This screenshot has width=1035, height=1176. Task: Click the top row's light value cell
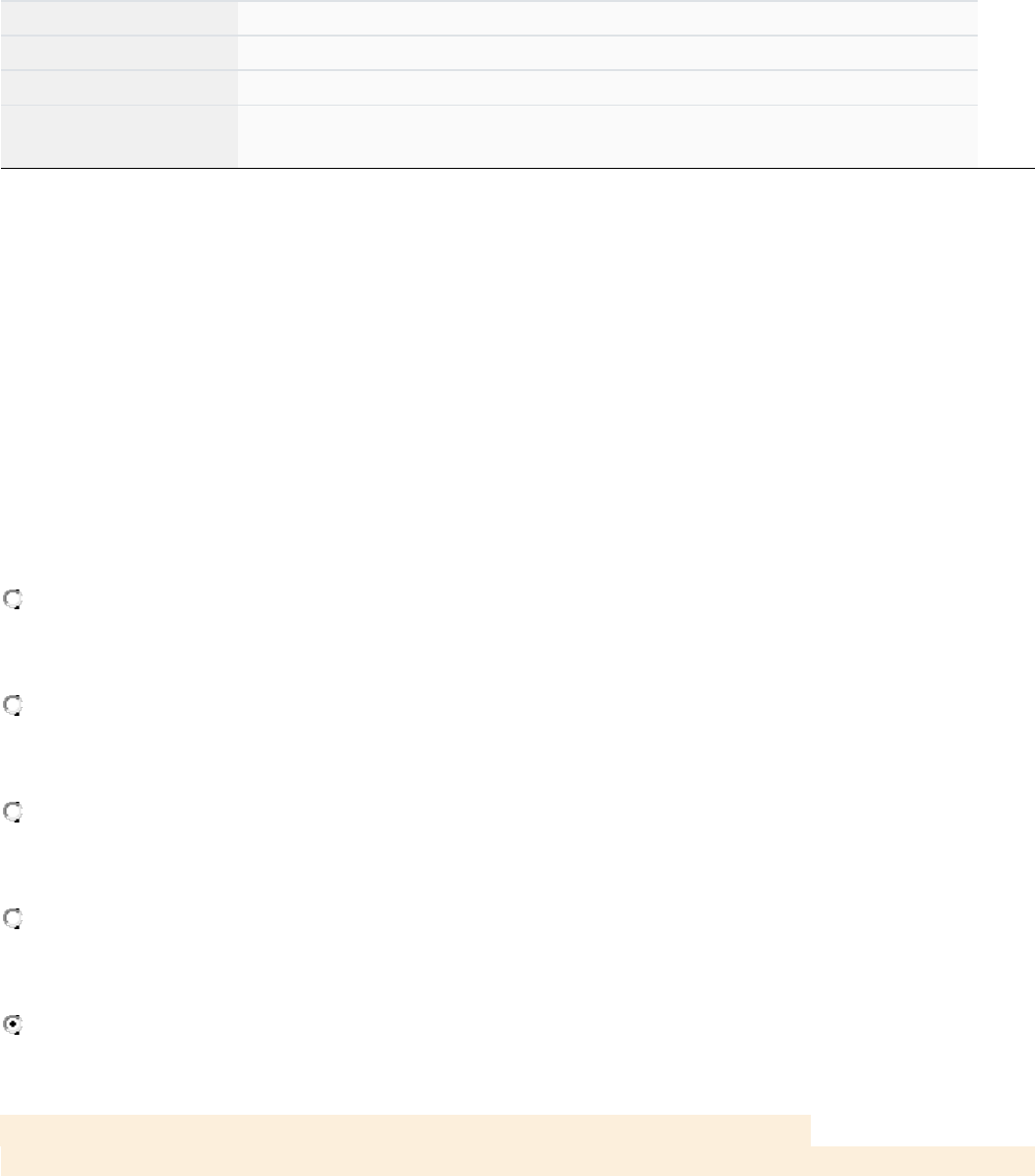[607, 18]
